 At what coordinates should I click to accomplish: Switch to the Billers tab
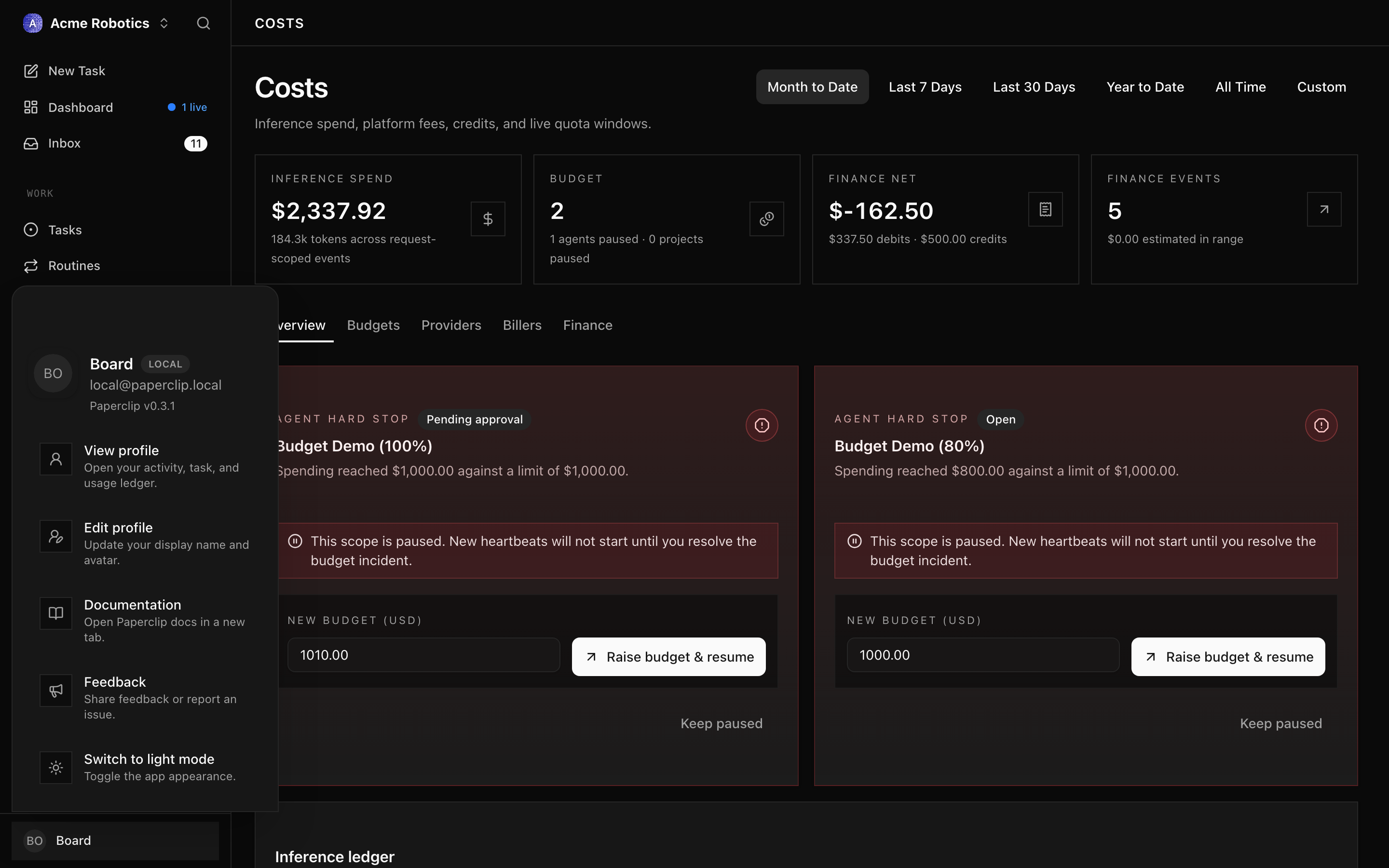[522, 325]
